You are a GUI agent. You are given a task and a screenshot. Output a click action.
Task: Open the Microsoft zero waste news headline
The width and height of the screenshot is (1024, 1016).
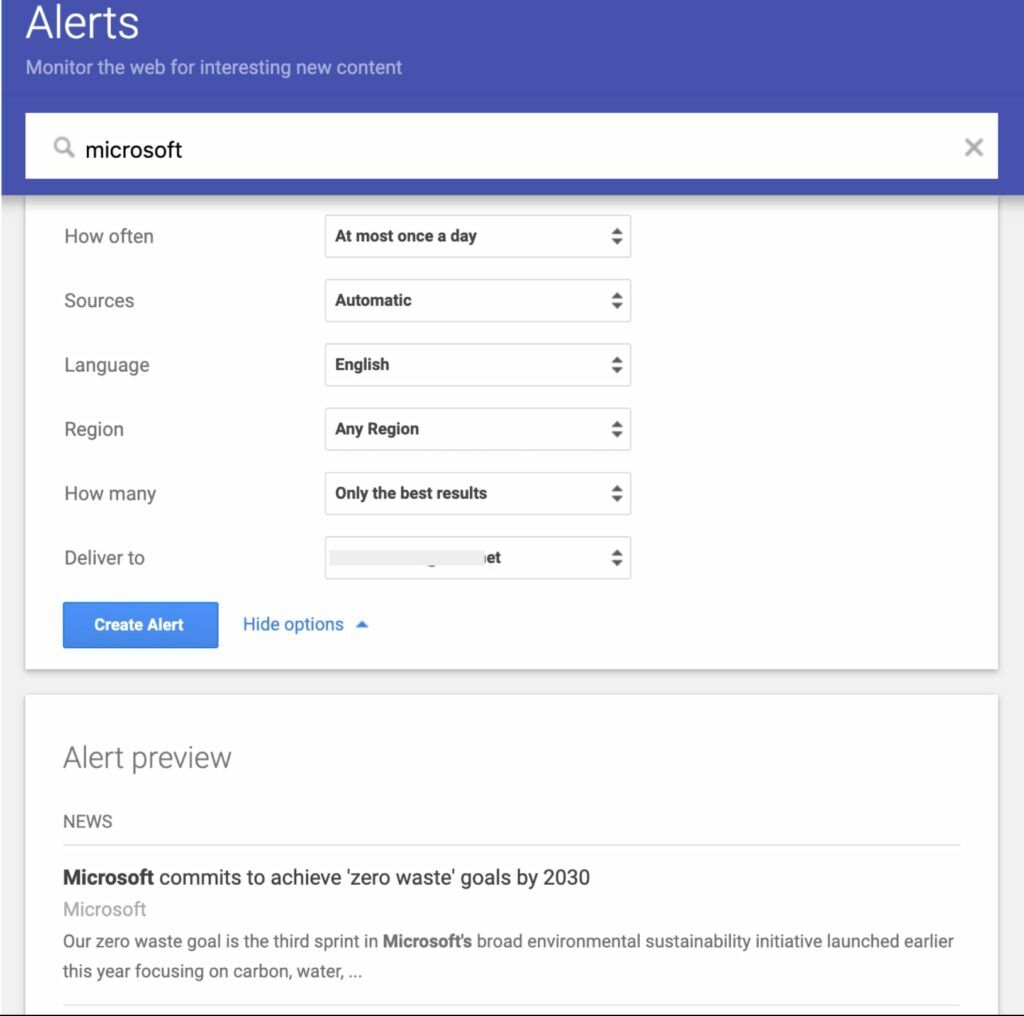(x=326, y=878)
